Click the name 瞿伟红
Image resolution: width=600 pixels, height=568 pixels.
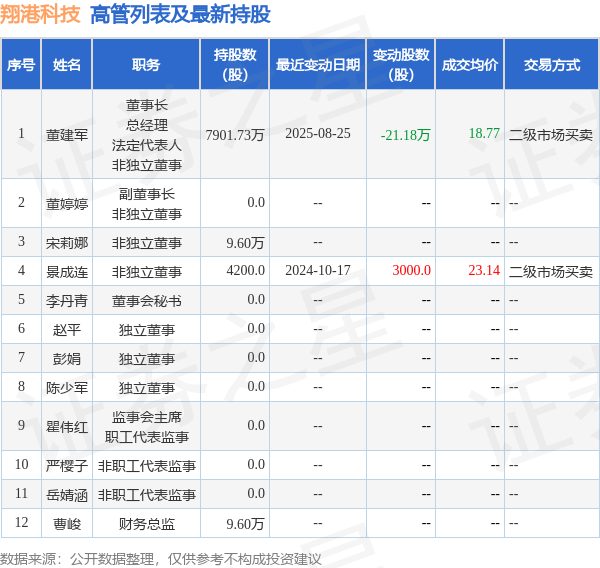[x=67, y=427]
